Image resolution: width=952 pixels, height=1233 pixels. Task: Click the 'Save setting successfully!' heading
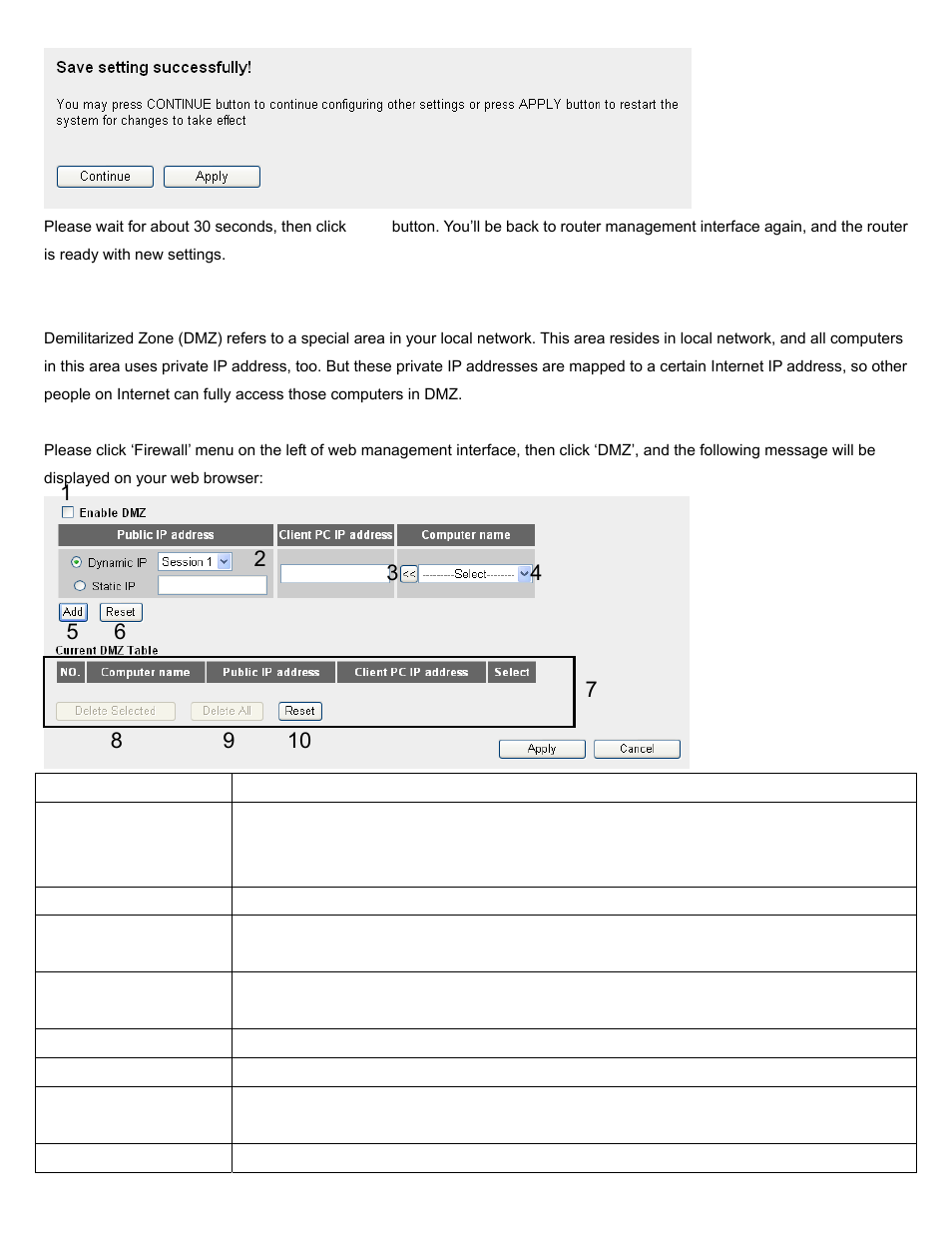[154, 68]
